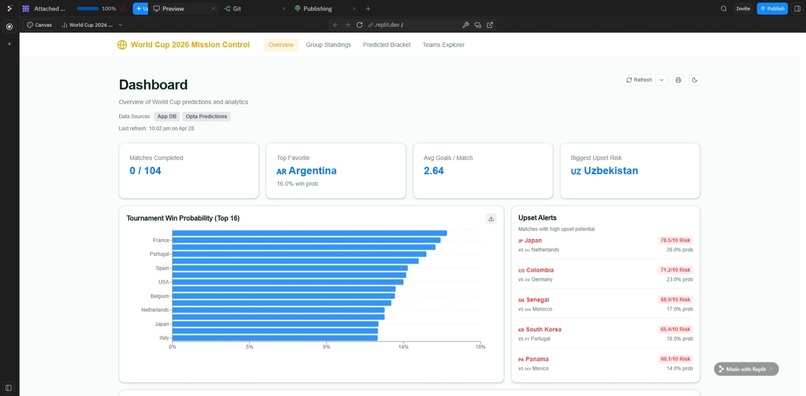The height and width of the screenshot is (396, 806).
Task: Click the Italy bar in chart
Action: point(275,338)
